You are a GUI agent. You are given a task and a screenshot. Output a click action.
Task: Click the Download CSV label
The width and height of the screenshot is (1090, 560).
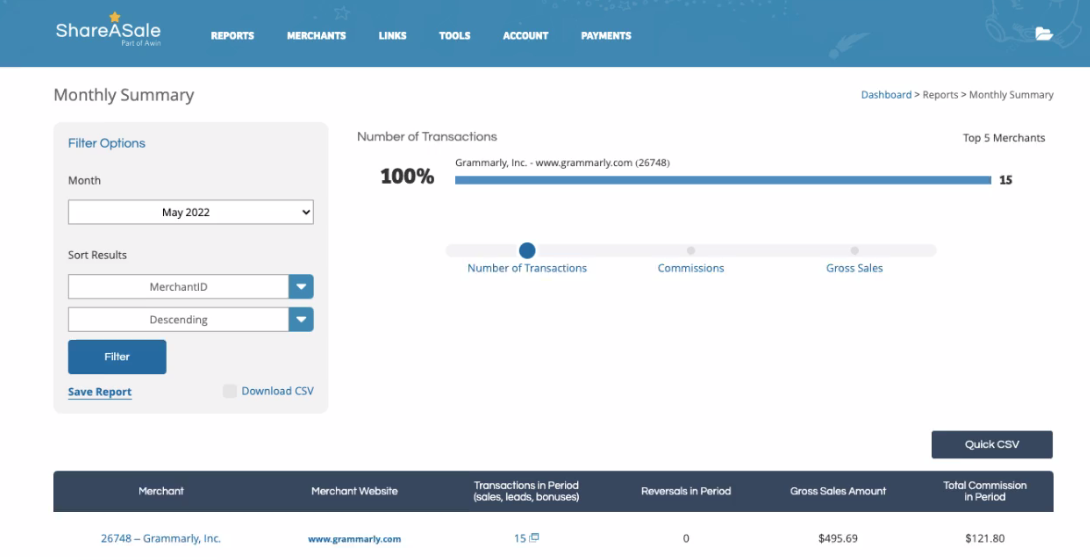pyautogui.click(x=277, y=391)
